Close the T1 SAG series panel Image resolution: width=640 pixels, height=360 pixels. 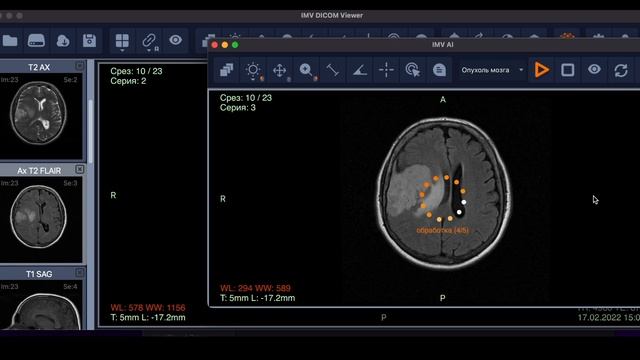pos(80,272)
